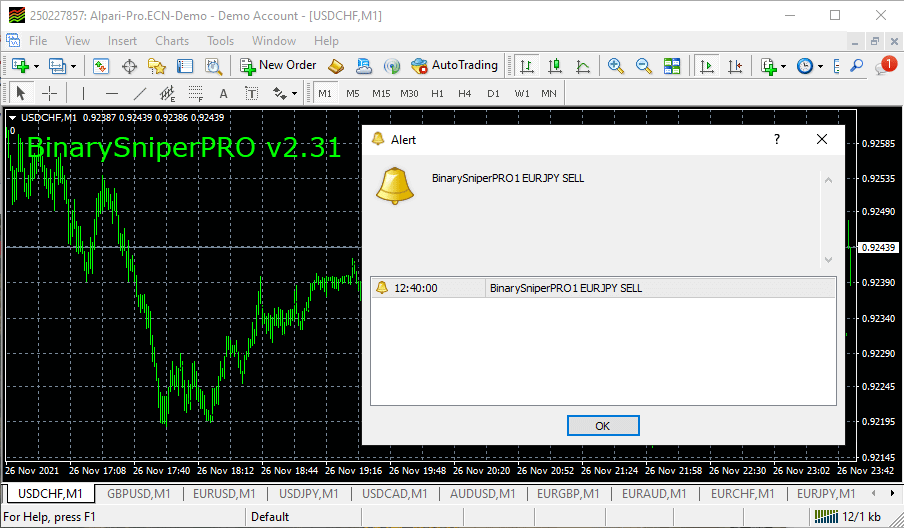Viewport: 904px width, 528px height.
Task: Open the New Chart tool
Action: pos(20,66)
